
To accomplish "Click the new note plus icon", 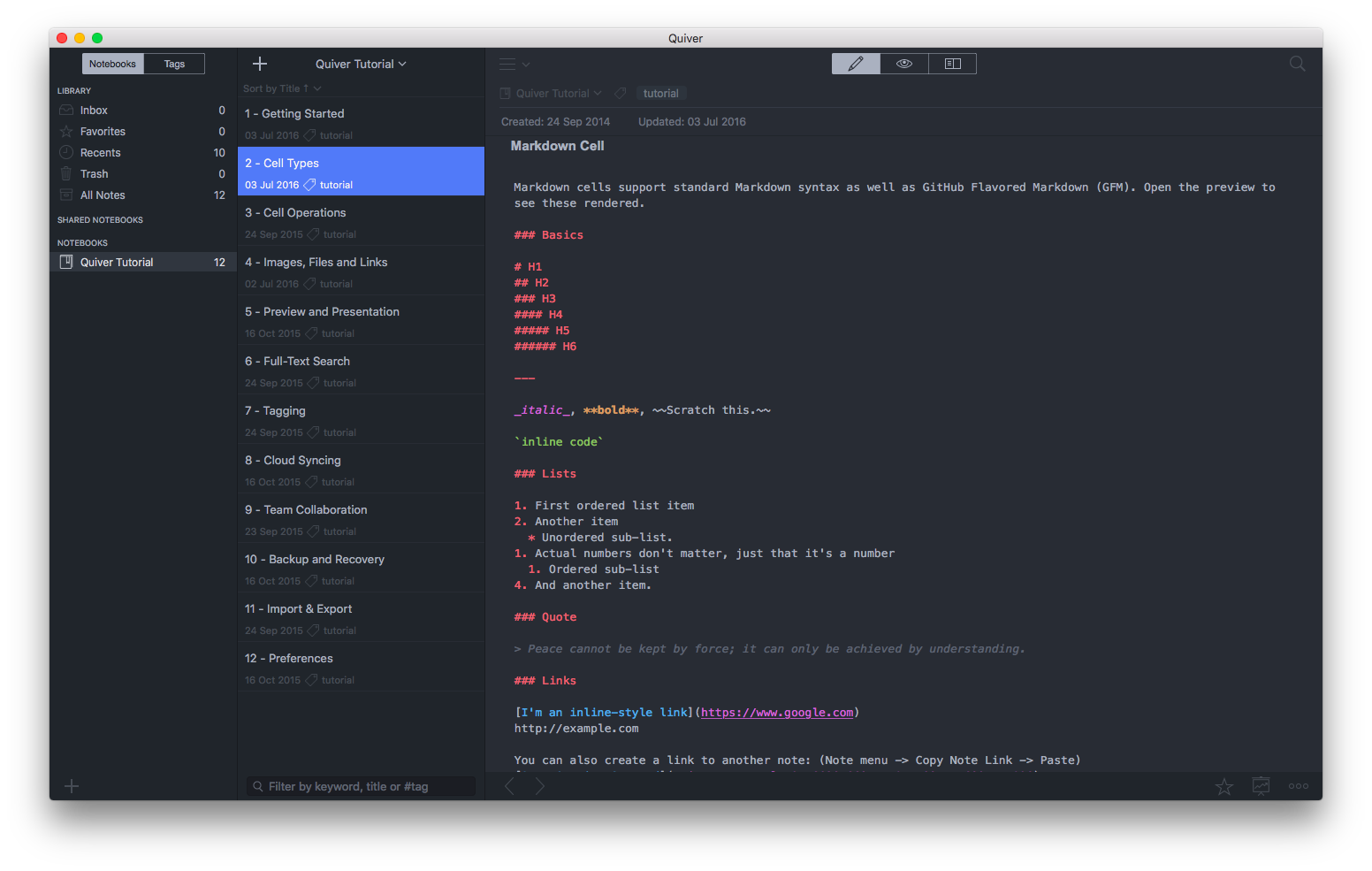I will 260,64.
